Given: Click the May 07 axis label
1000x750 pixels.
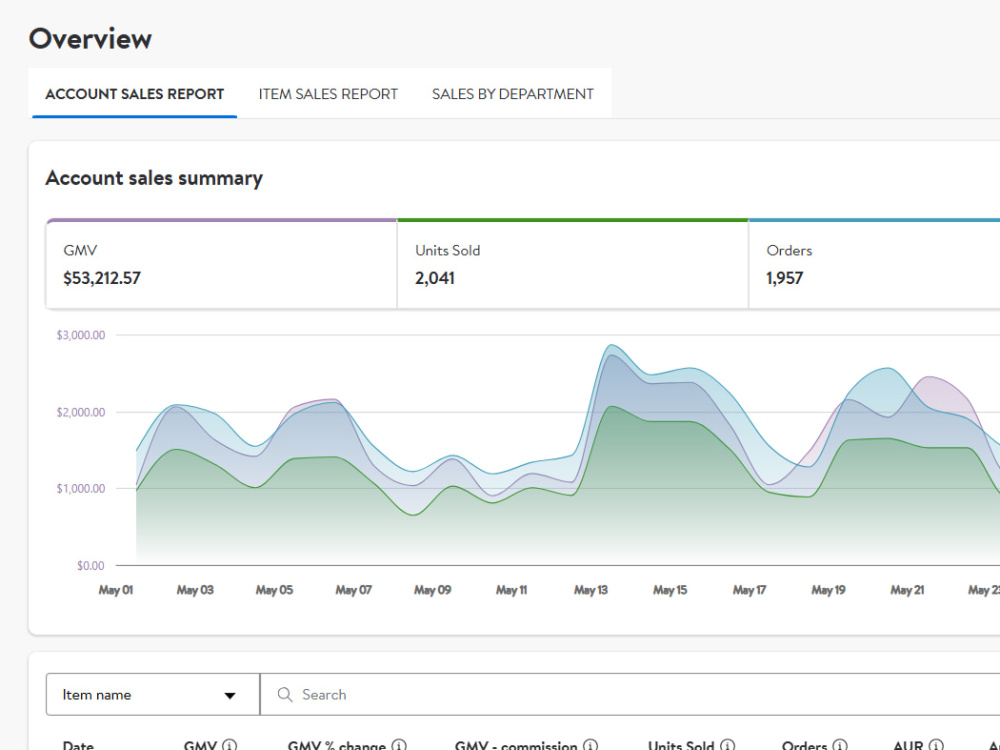Looking at the screenshot, I should pos(353,590).
